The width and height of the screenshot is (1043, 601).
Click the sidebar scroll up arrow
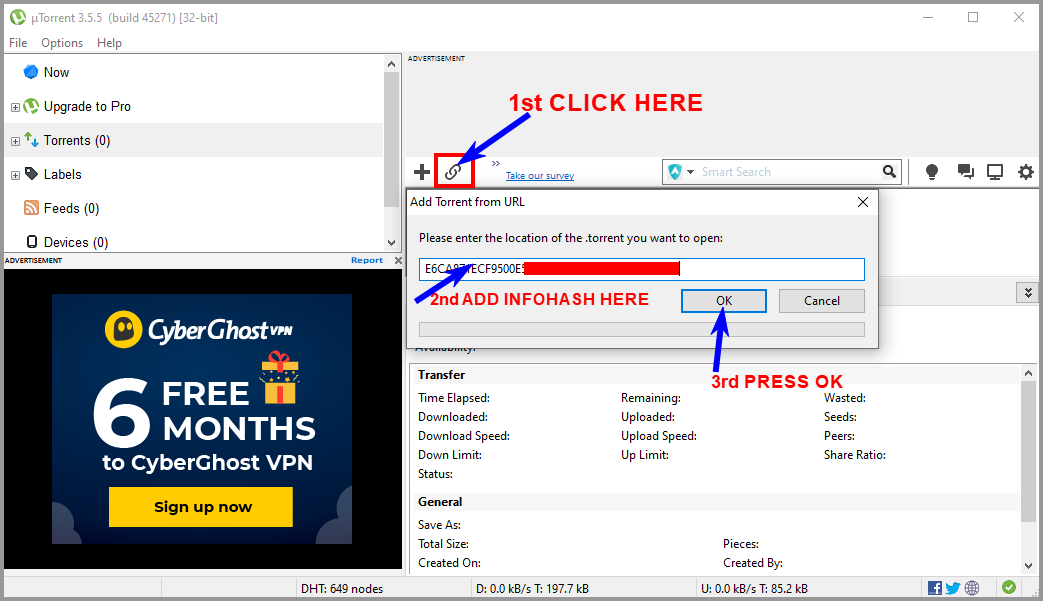pos(391,64)
